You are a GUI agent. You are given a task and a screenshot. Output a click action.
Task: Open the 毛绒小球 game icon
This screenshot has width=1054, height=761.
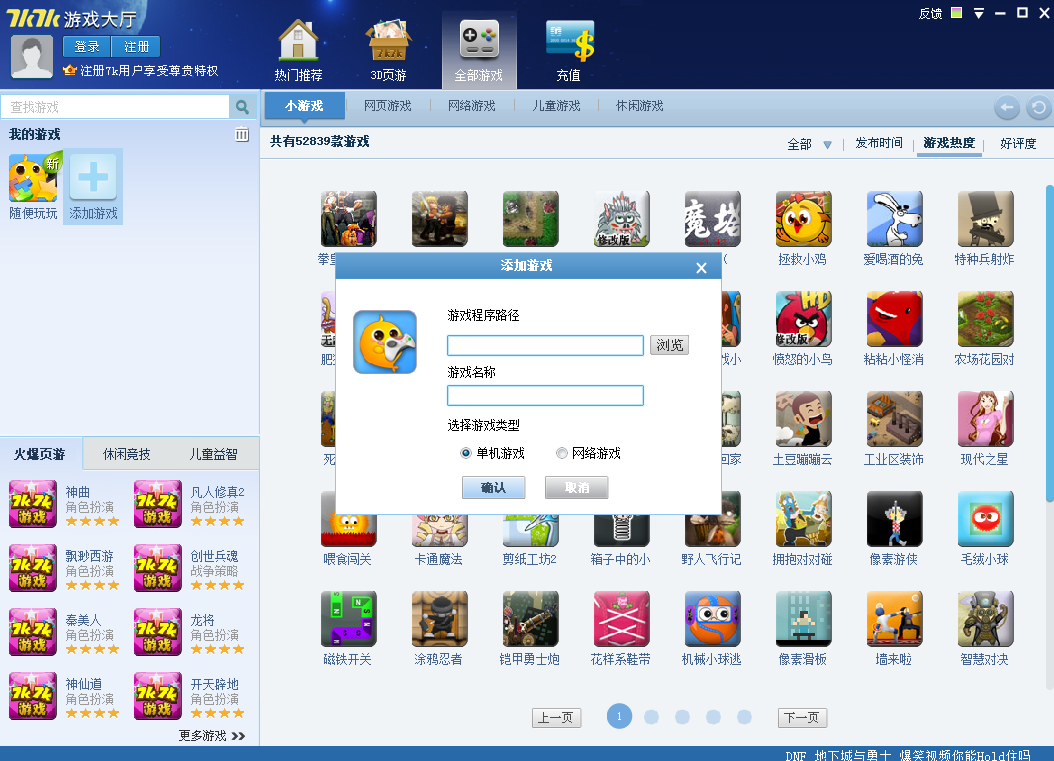tap(985, 518)
